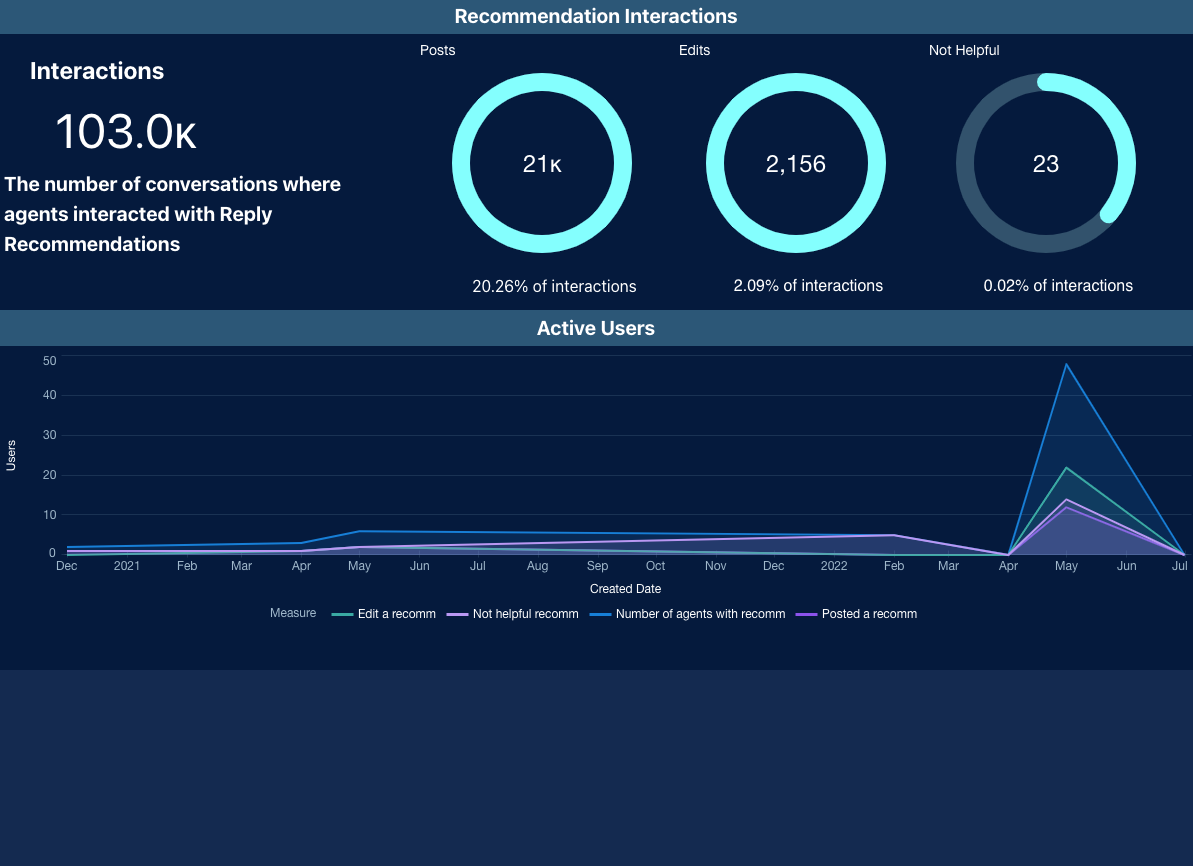Click the 21K value inside Posts donut
Viewport: 1193px width, 866px height.
542,165
